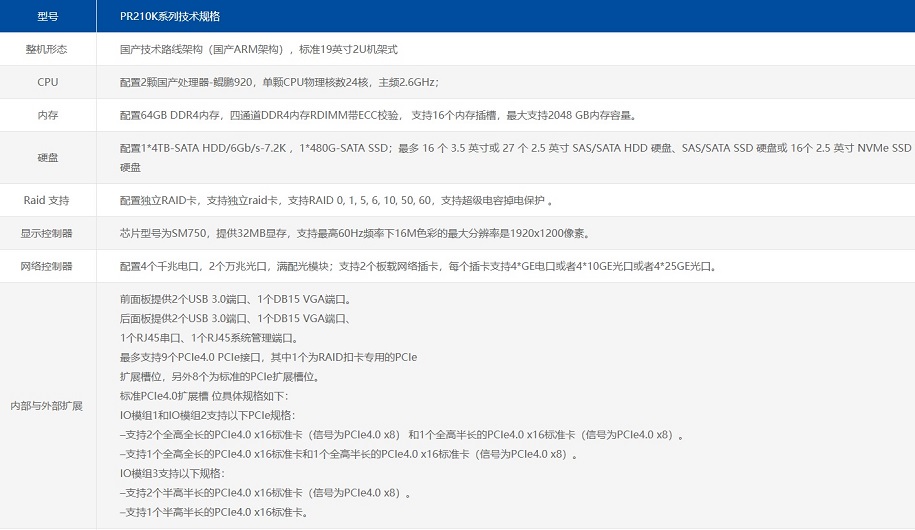
Task: Select the 64GB DDR4 memory description
Action: 378,115
